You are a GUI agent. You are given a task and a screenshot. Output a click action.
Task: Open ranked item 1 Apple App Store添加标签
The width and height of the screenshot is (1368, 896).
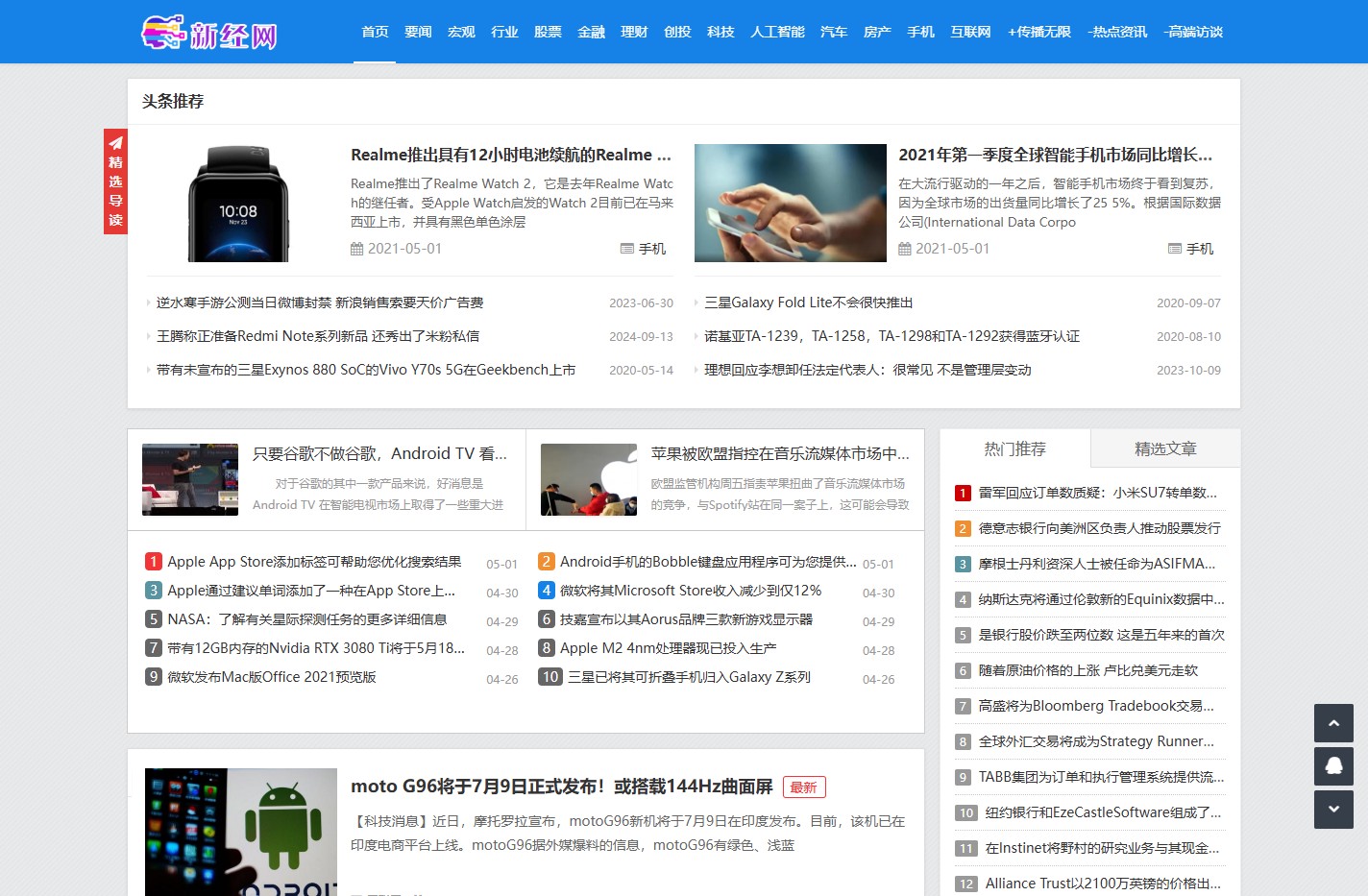[314, 562]
